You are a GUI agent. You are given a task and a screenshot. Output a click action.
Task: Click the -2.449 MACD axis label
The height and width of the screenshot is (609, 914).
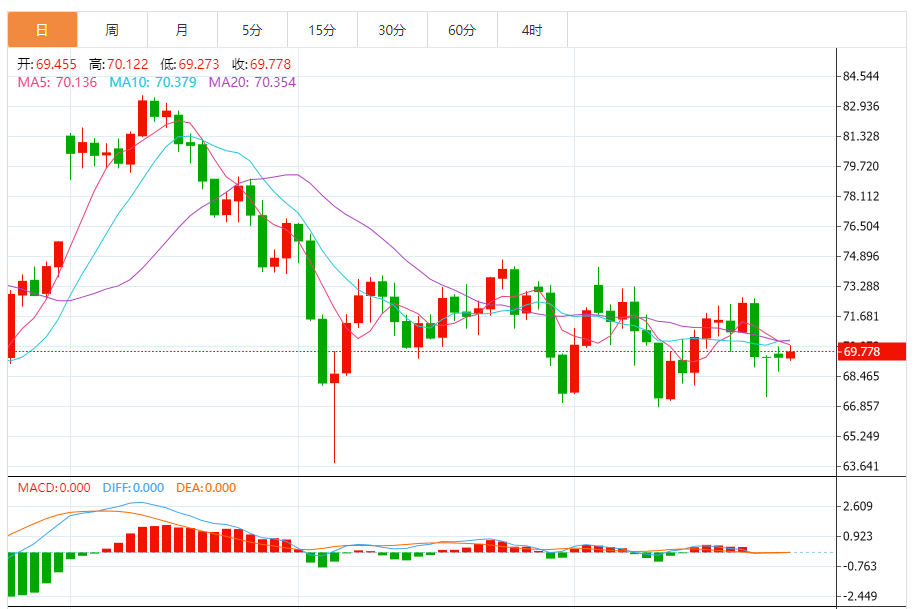pyautogui.click(x=858, y=596)
